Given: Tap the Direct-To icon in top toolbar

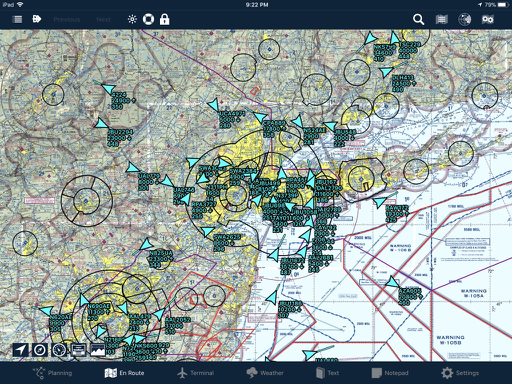Looking at the screenshot, I should 37,19.
